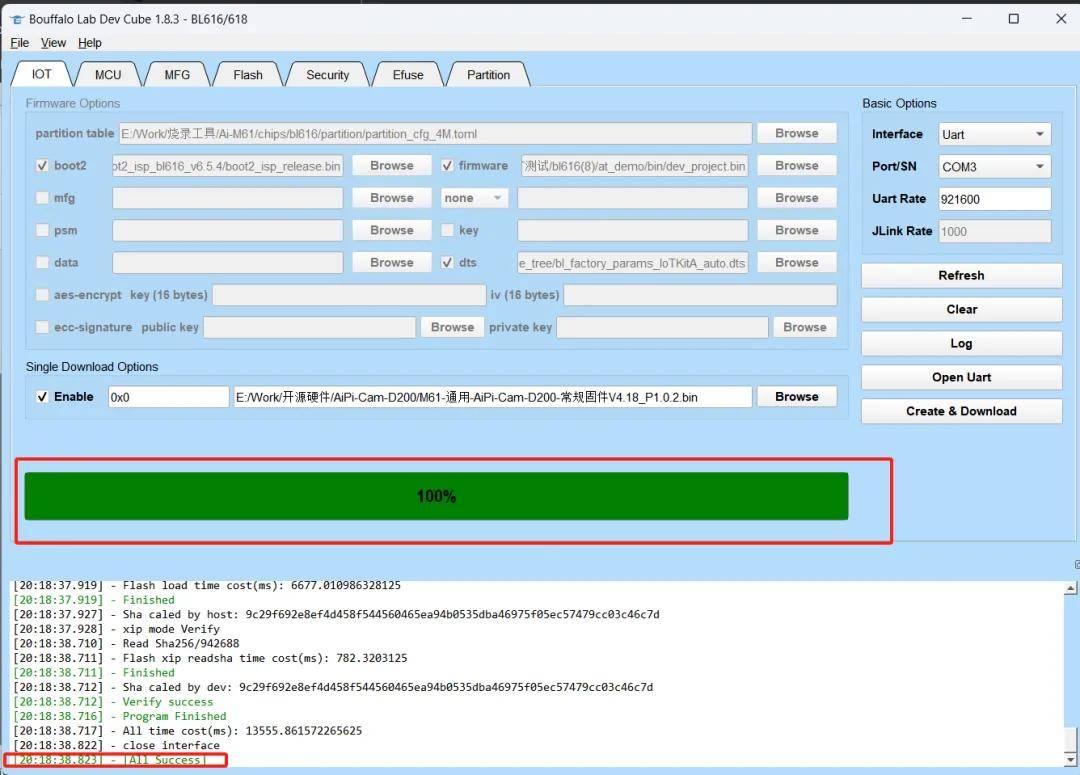Viewport: 1080px width, 775px height.
Task: Click the Open Uart button
Action: (961, 378)
